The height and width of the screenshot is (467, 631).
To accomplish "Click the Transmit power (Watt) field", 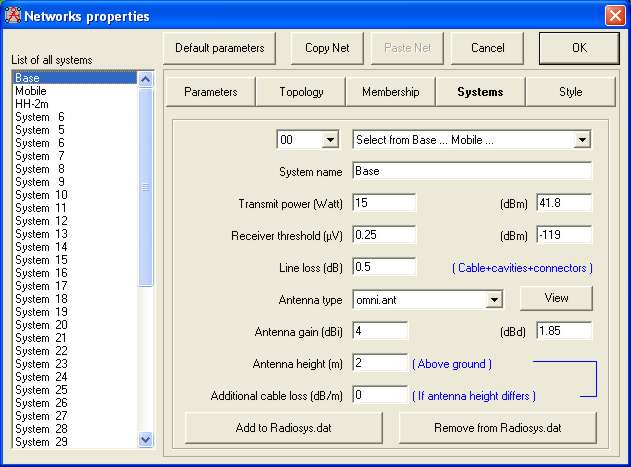I will (x=384, y=203).
